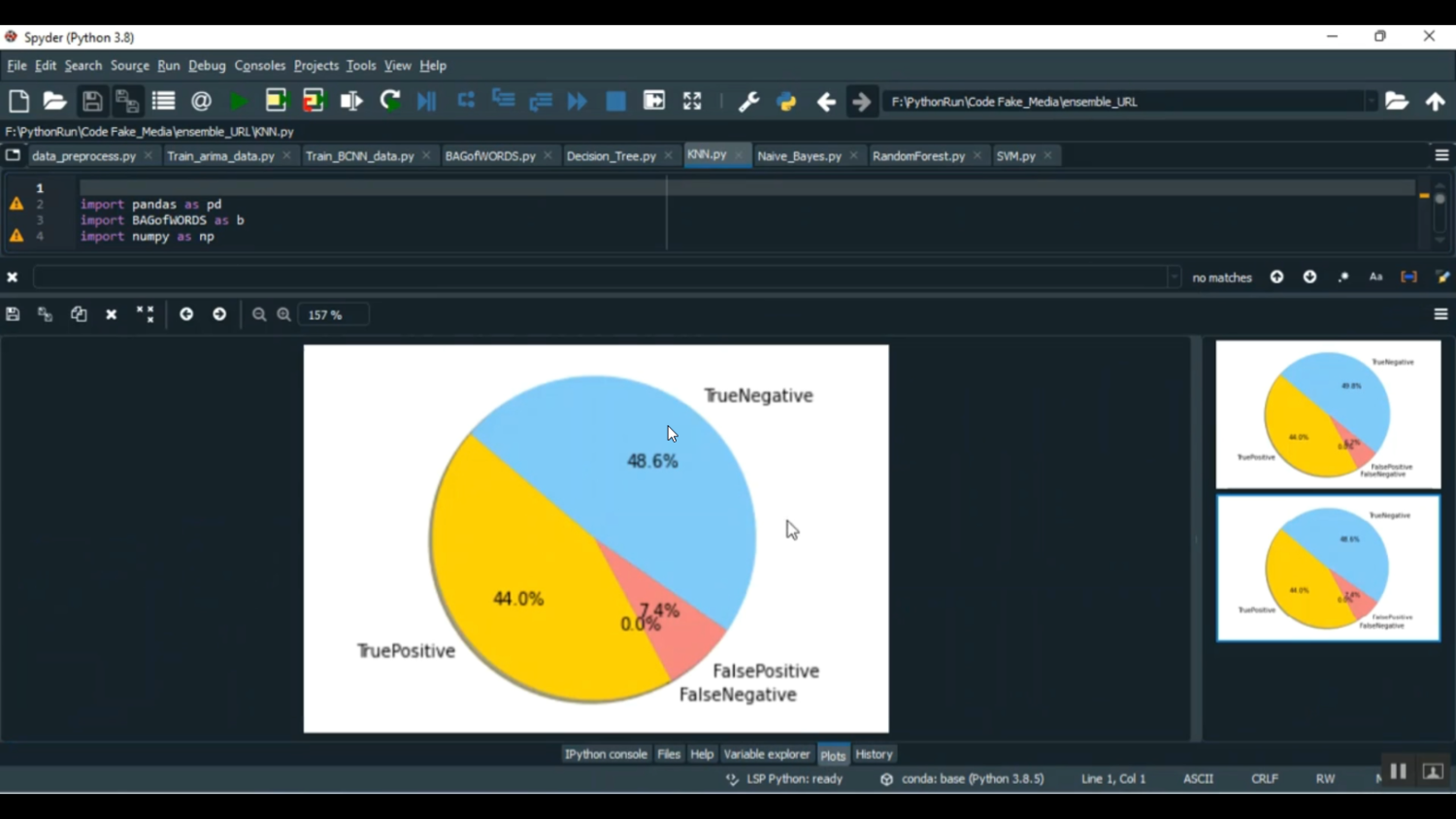Screen dimensions: 1456x819
Task: Zoom in on the plot
Action: coord(283,314)
